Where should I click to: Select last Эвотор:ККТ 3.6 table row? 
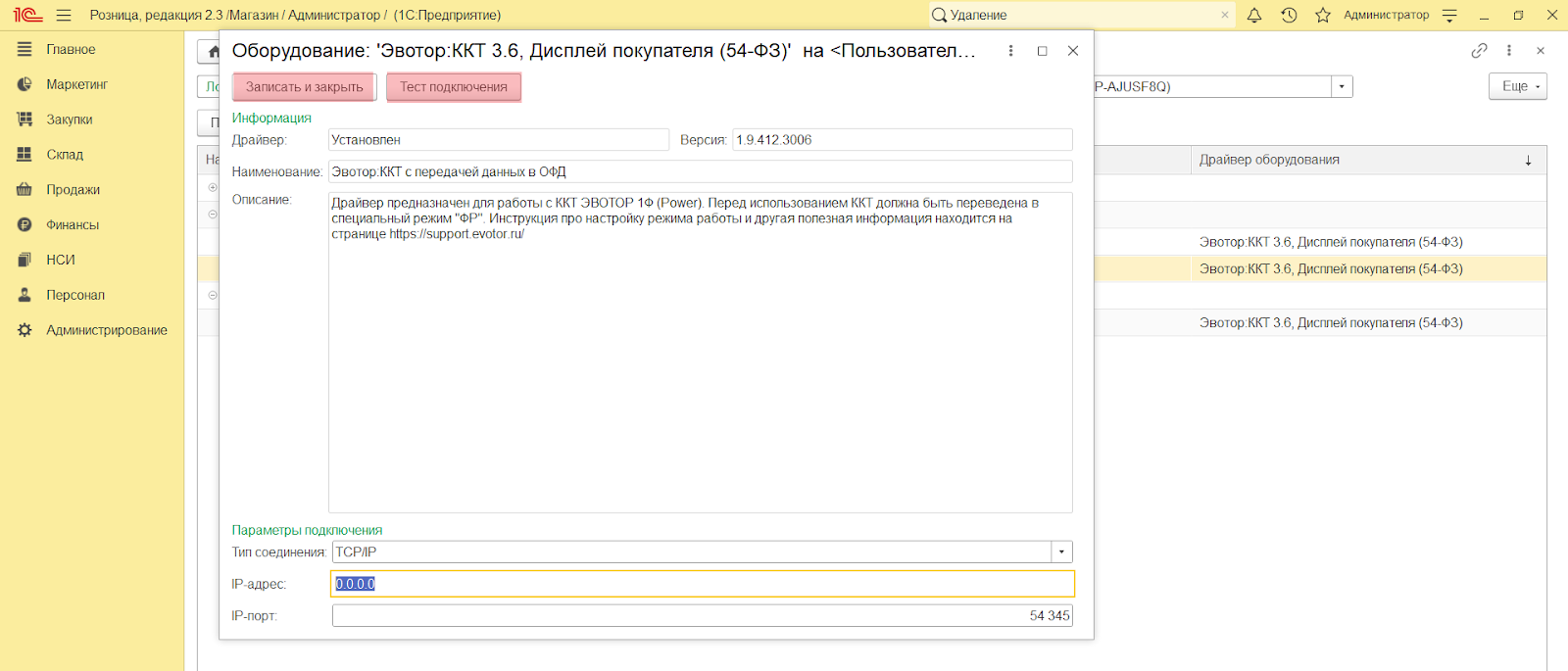point(1331,322)
